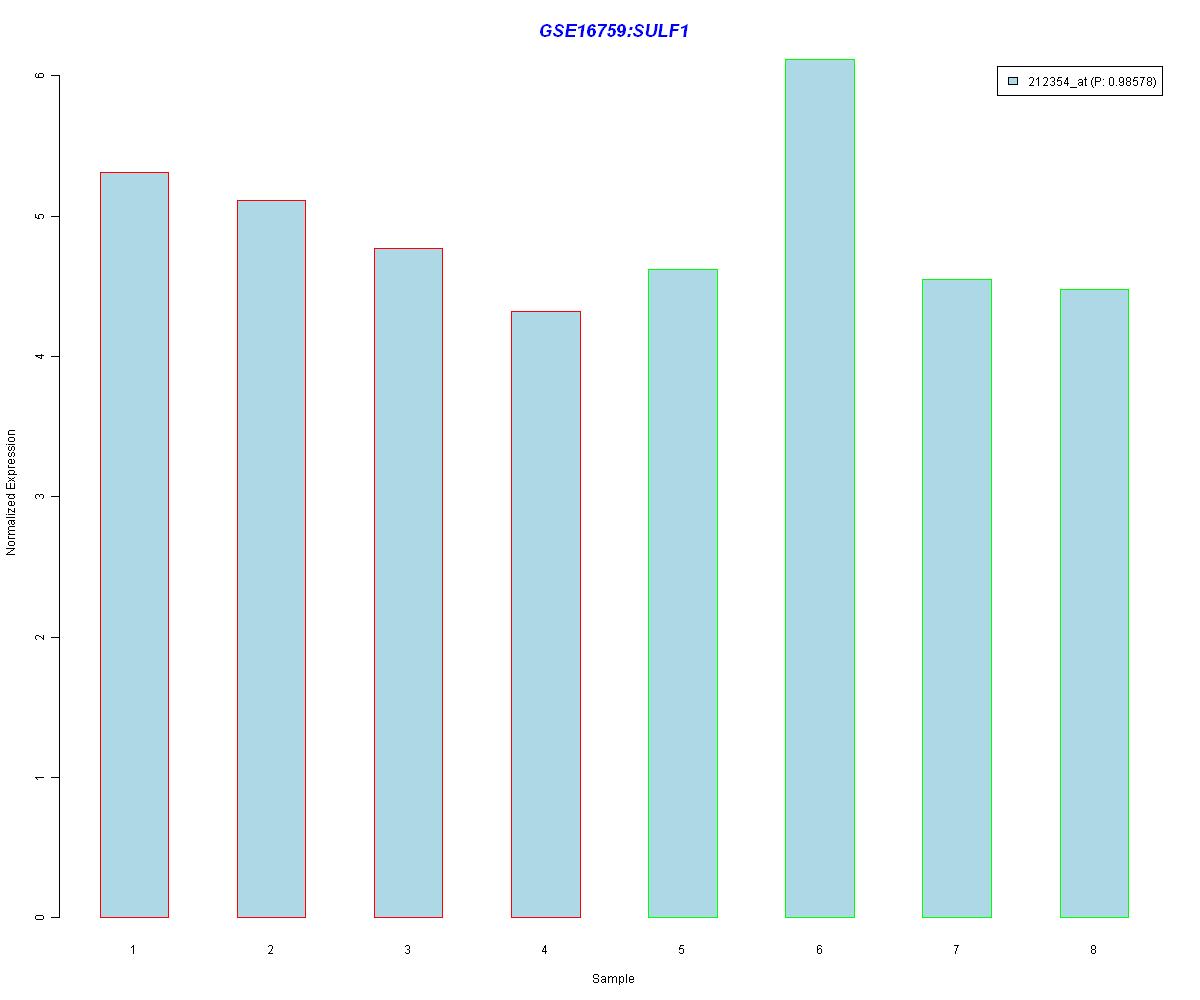Click x-axis tick label 2
Screen dimensions: 1200x1000
point(271,949)
